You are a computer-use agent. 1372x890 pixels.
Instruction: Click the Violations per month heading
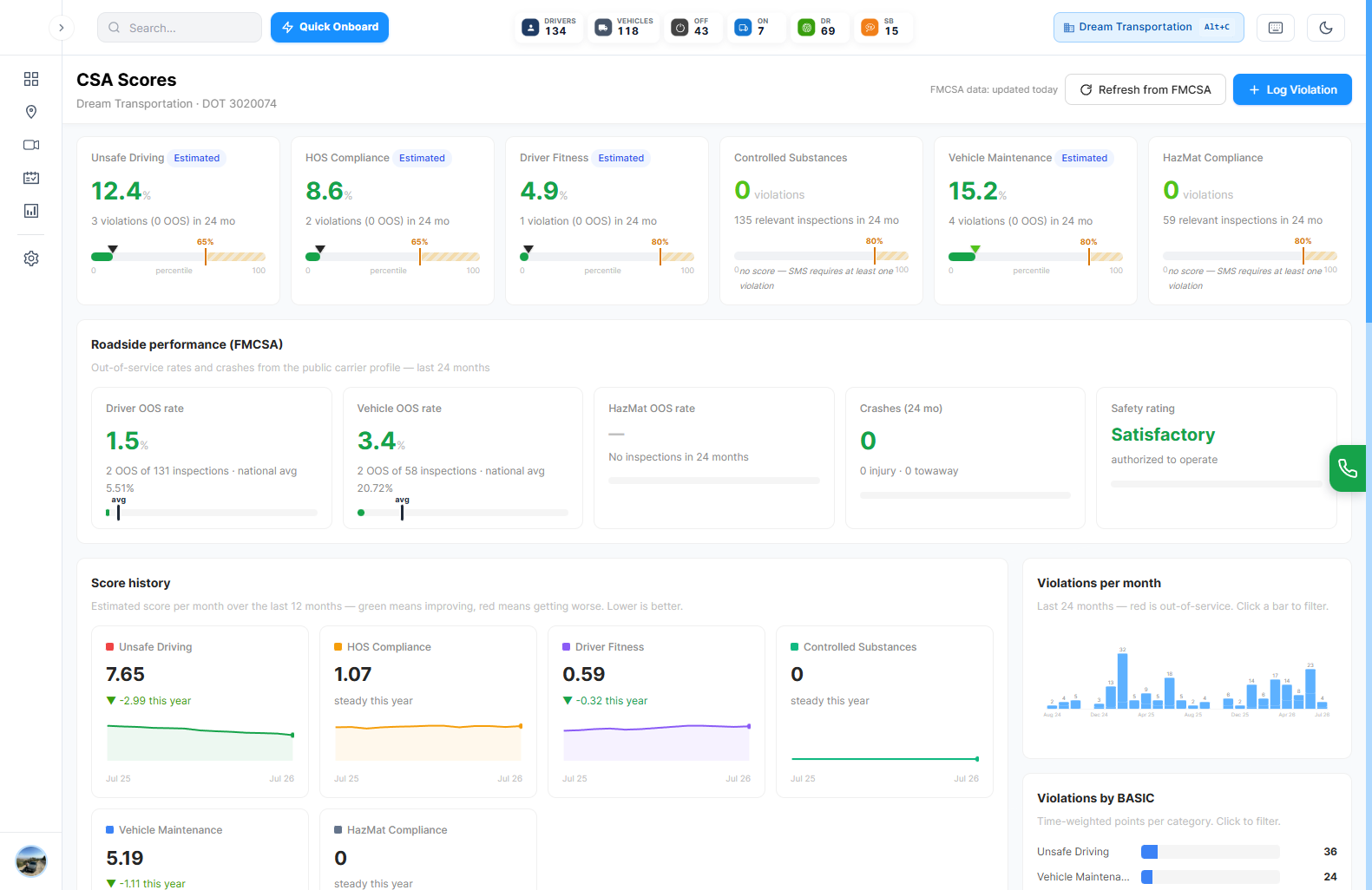coord(1099,583)
